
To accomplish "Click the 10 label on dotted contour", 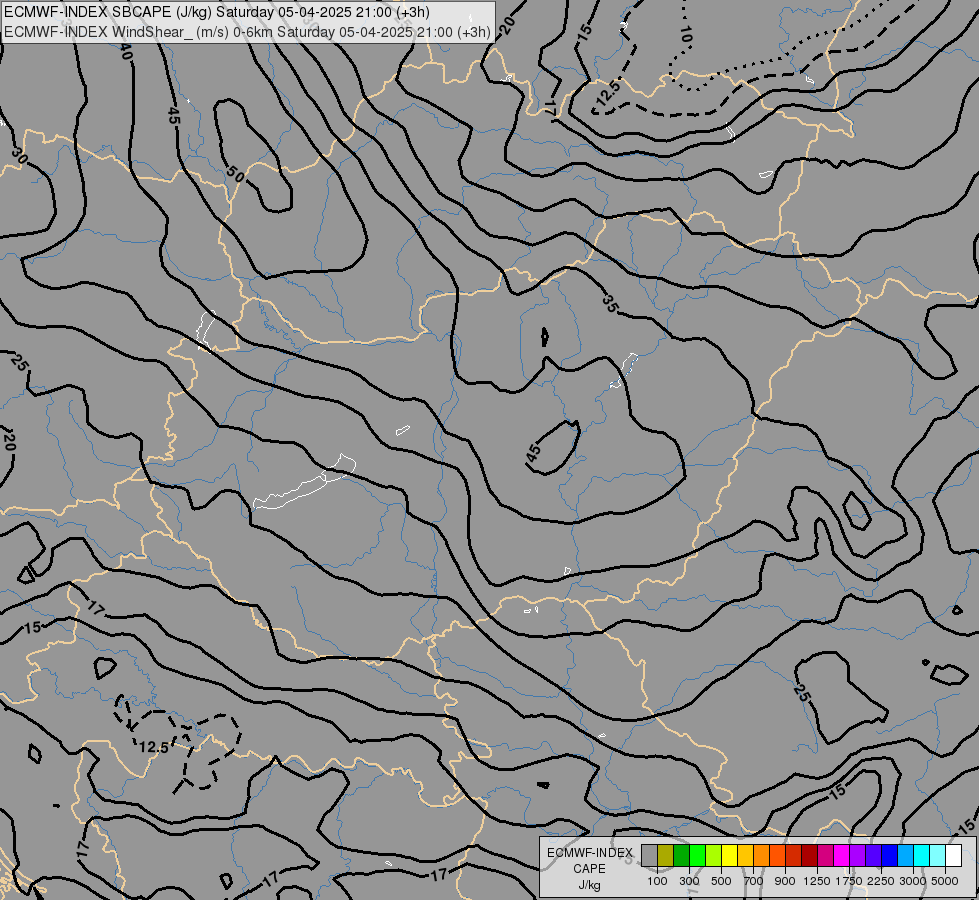I will pos(686,35).
